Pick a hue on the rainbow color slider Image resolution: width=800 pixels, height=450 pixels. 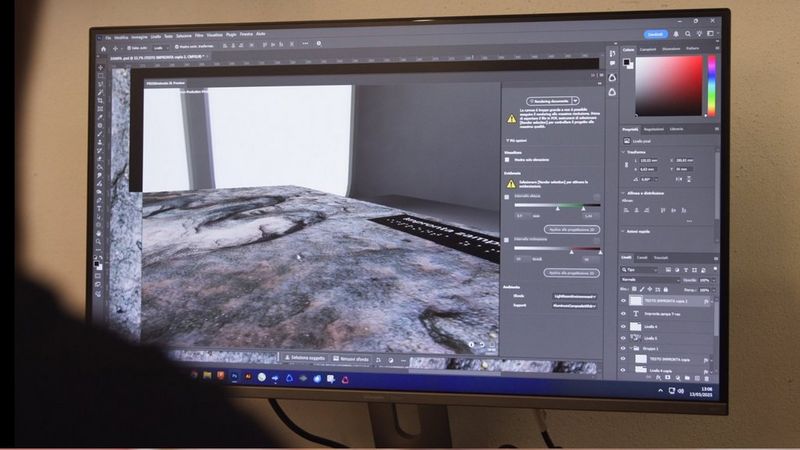click(712, 85)
